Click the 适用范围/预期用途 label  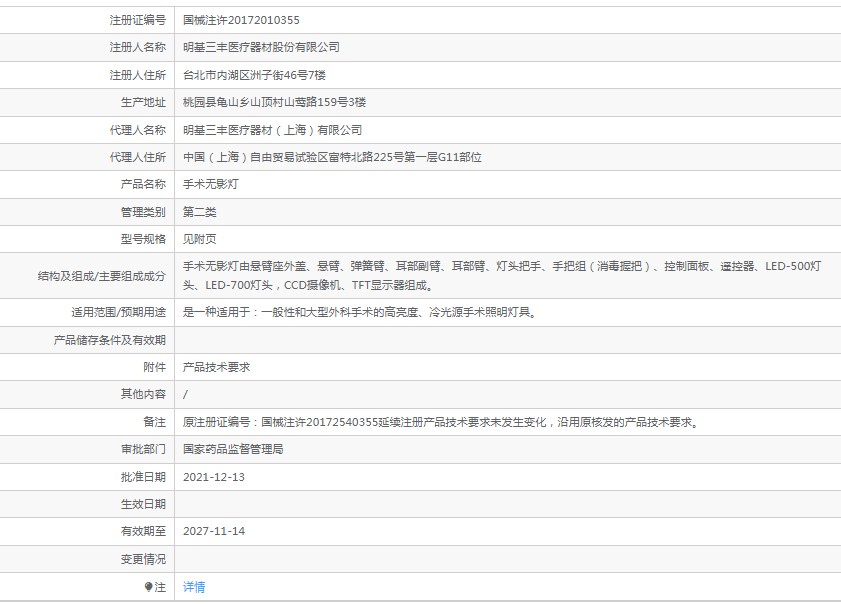pyautogui.click(x=119, y=312)
